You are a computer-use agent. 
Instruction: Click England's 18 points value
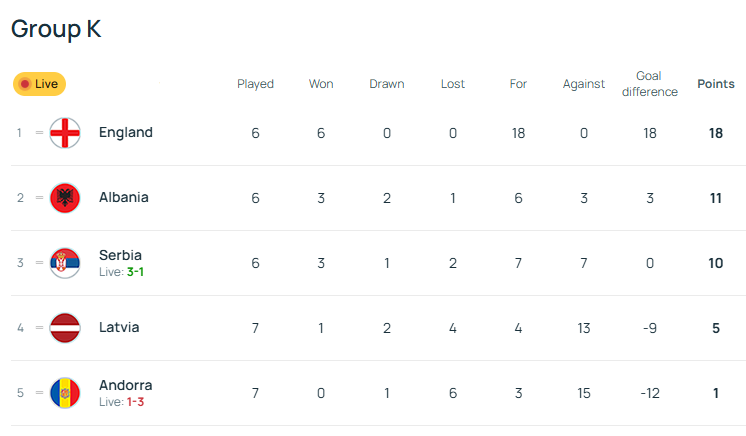click(715, 133)
